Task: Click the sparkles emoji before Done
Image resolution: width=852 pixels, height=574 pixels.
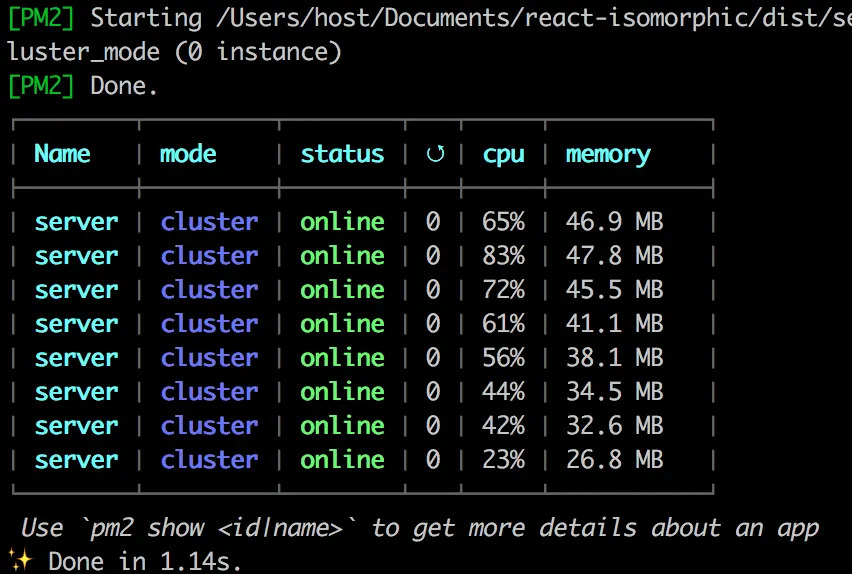Action: pyautogui.click(x=21, y=560)
